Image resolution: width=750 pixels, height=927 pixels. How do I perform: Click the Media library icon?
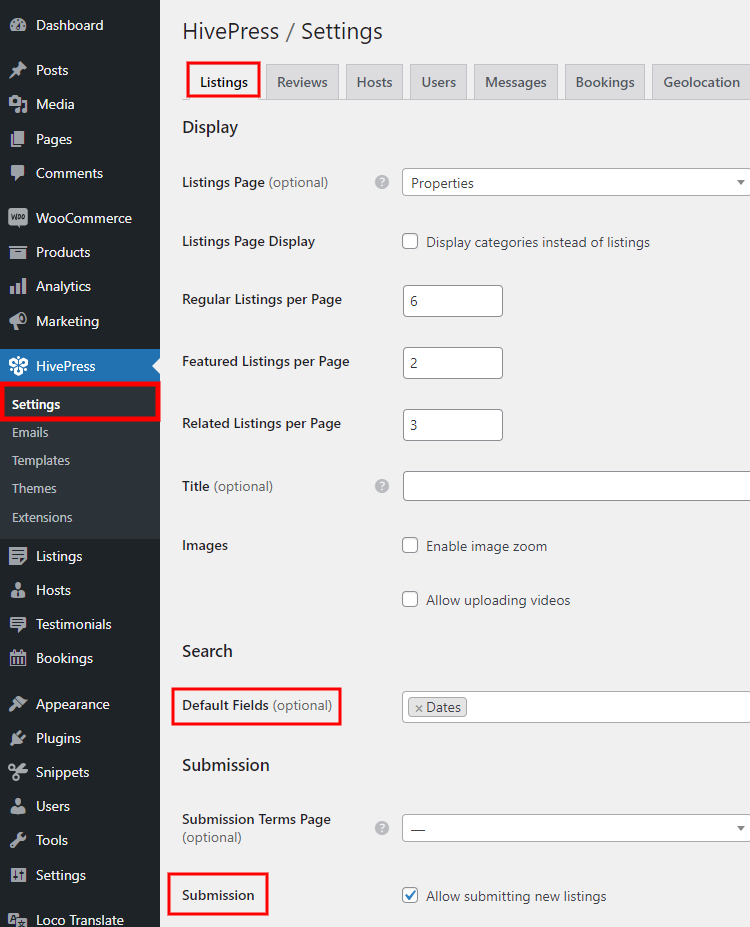(18, 104)
